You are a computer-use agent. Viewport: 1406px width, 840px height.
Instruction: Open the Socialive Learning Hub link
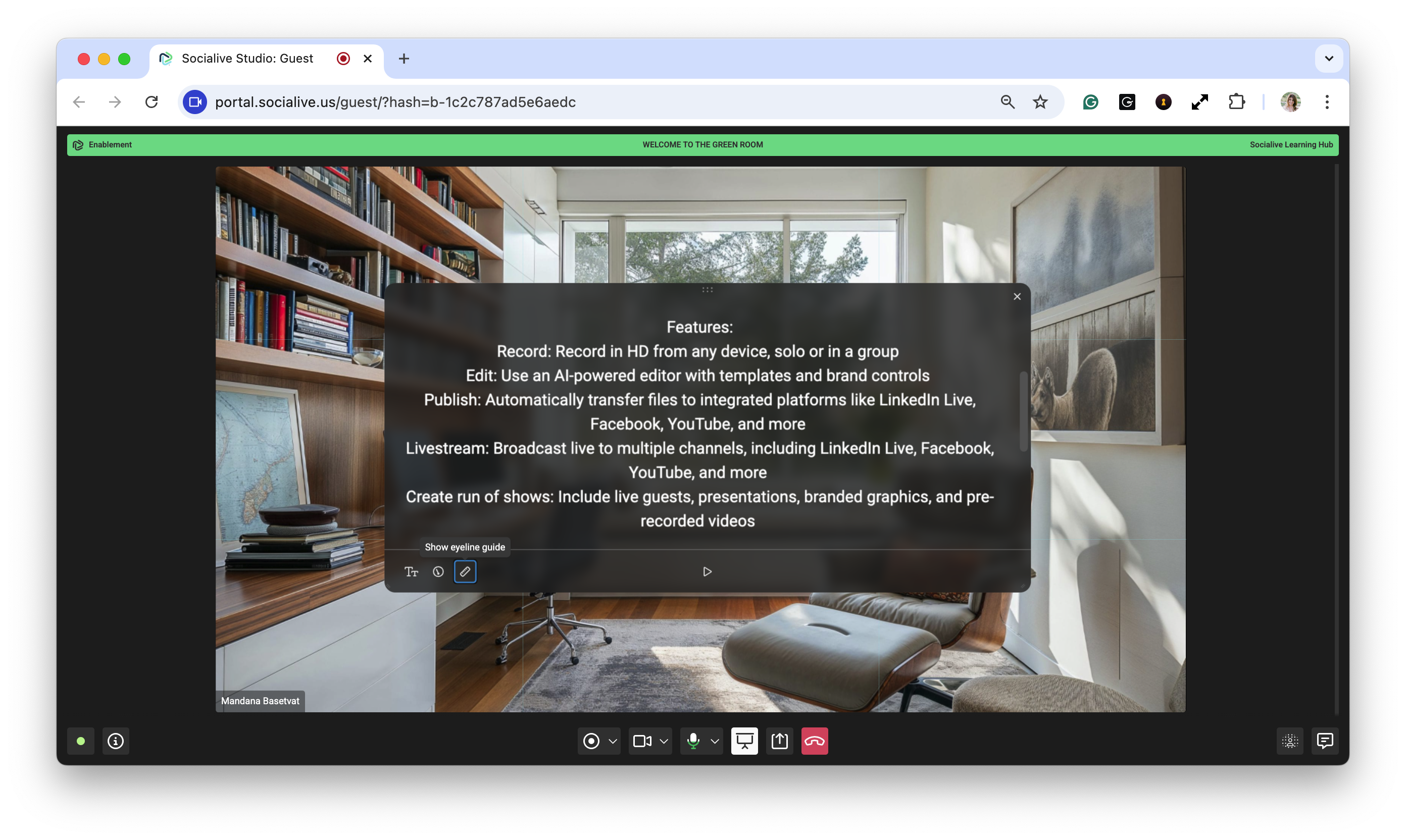tap(1290, 145)
